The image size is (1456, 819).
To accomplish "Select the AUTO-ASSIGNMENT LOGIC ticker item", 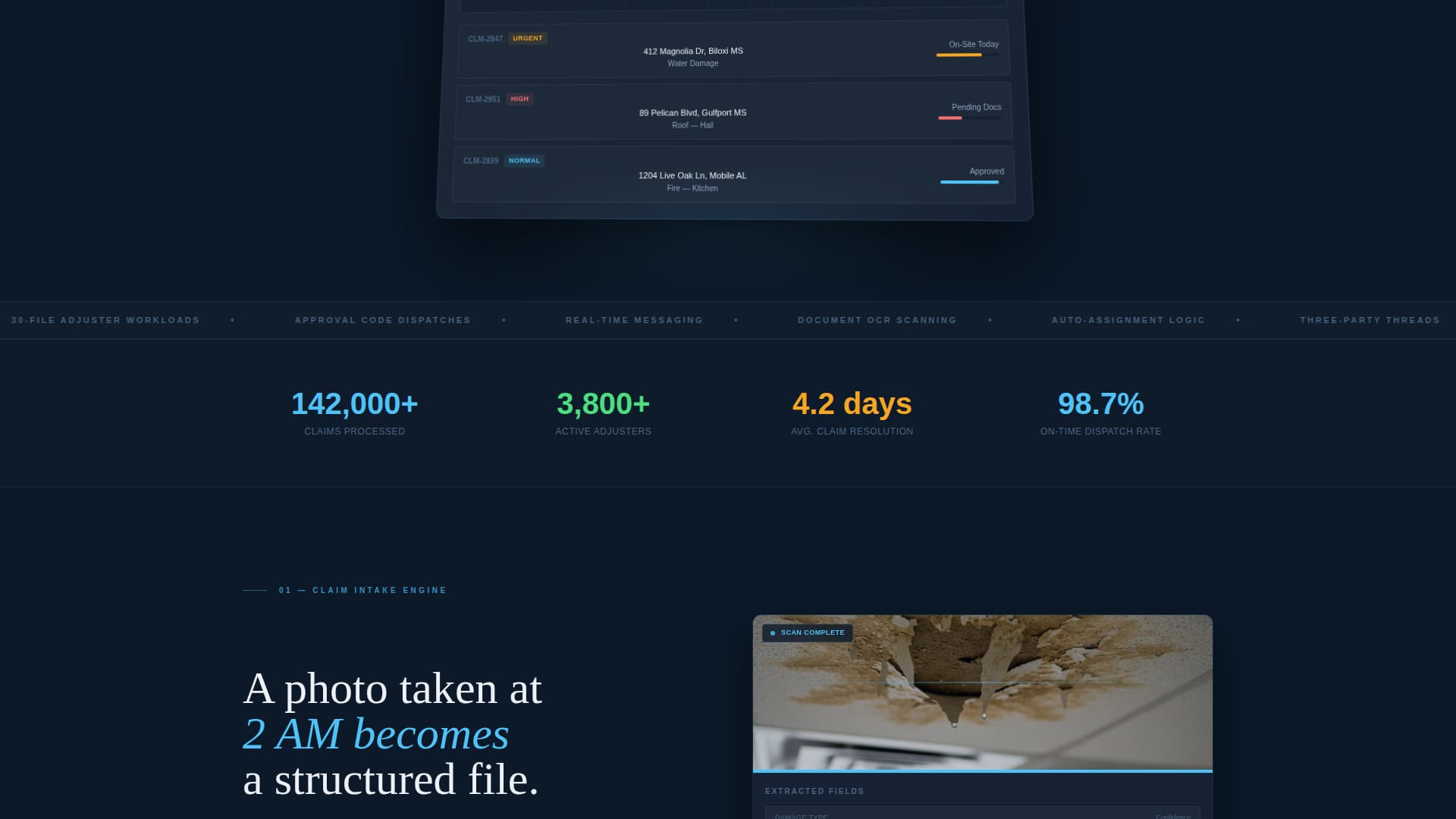I will pos(1128,320).
